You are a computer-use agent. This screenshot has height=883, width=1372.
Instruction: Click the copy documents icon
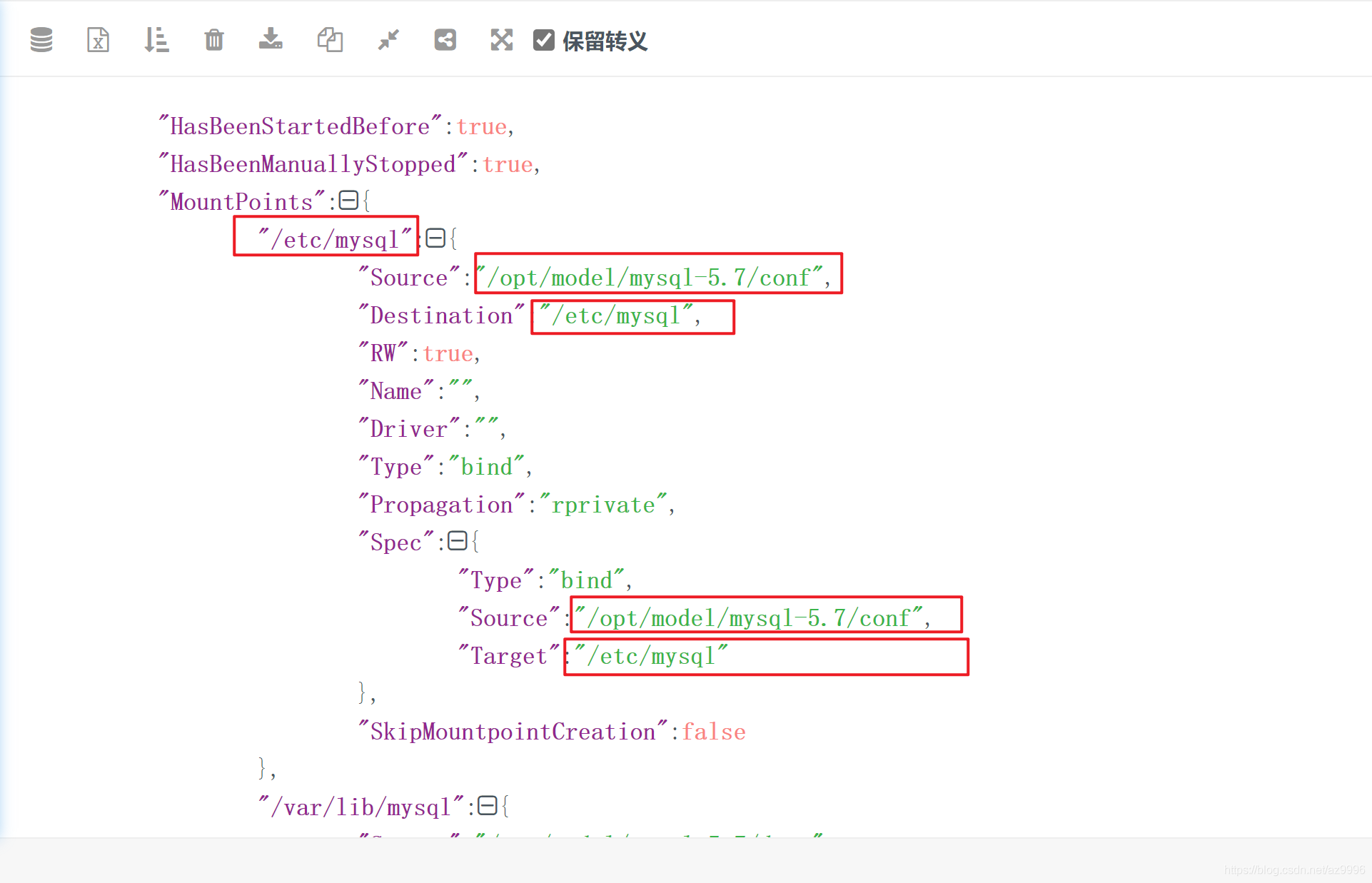(330, 40)
